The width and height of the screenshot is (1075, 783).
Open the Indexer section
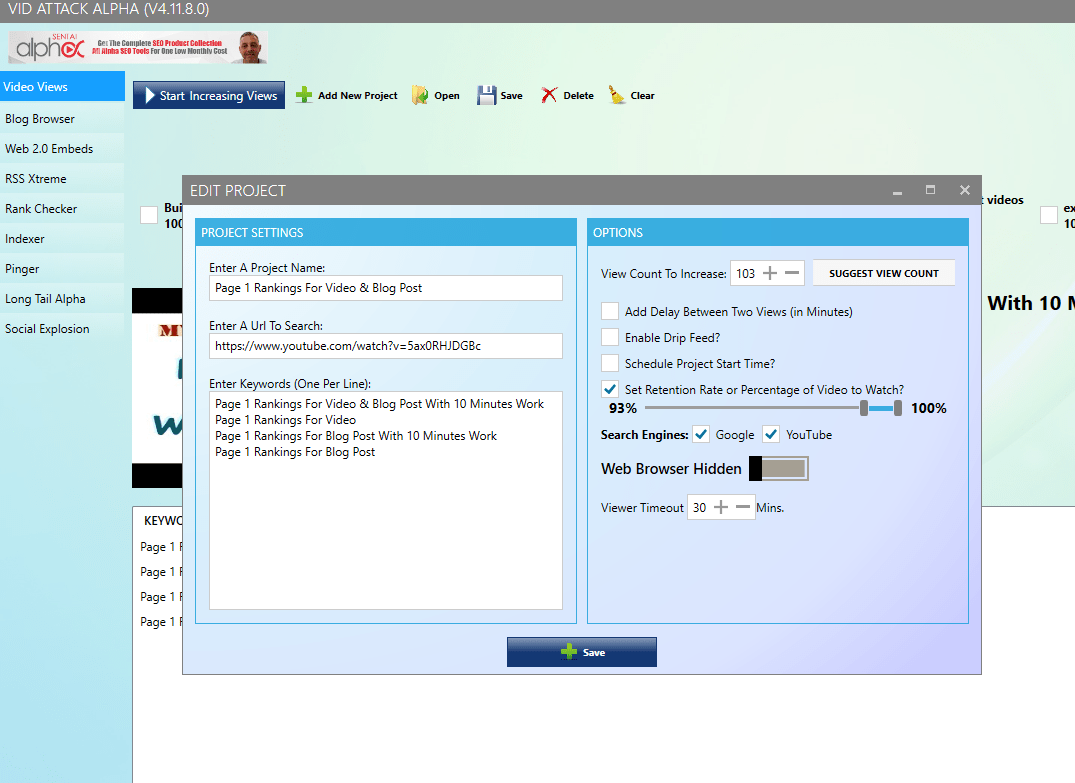point(62,239)
